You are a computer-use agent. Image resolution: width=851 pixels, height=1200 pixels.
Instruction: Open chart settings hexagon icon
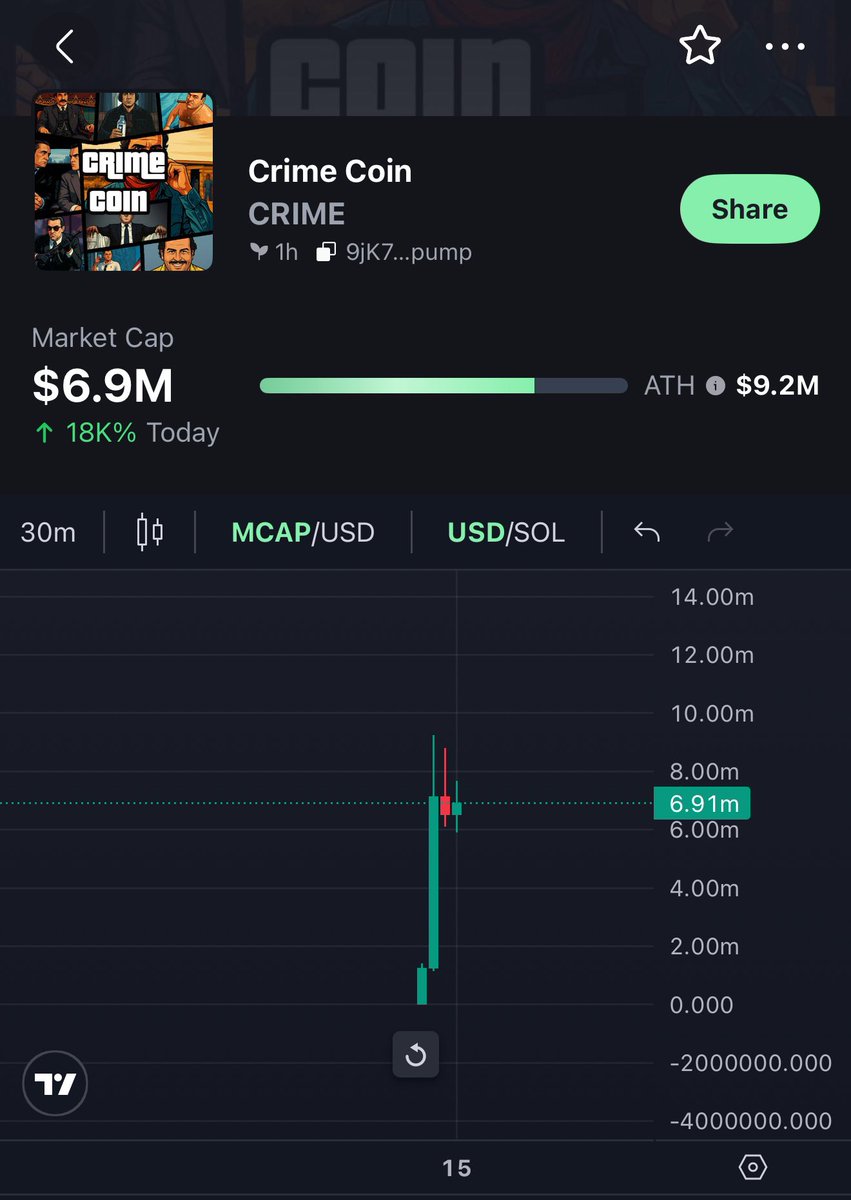(753, 1167)
